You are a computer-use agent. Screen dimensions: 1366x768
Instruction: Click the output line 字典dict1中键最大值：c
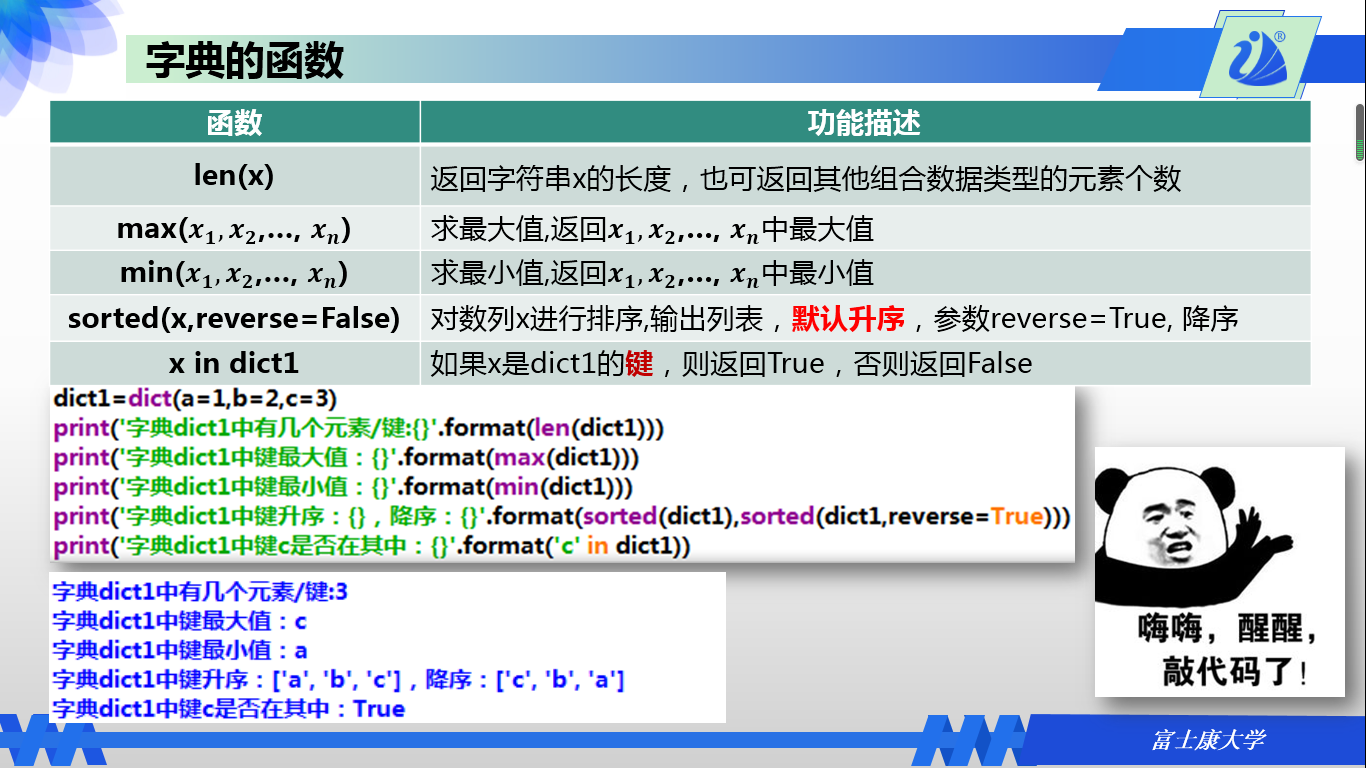coord(180,621)
